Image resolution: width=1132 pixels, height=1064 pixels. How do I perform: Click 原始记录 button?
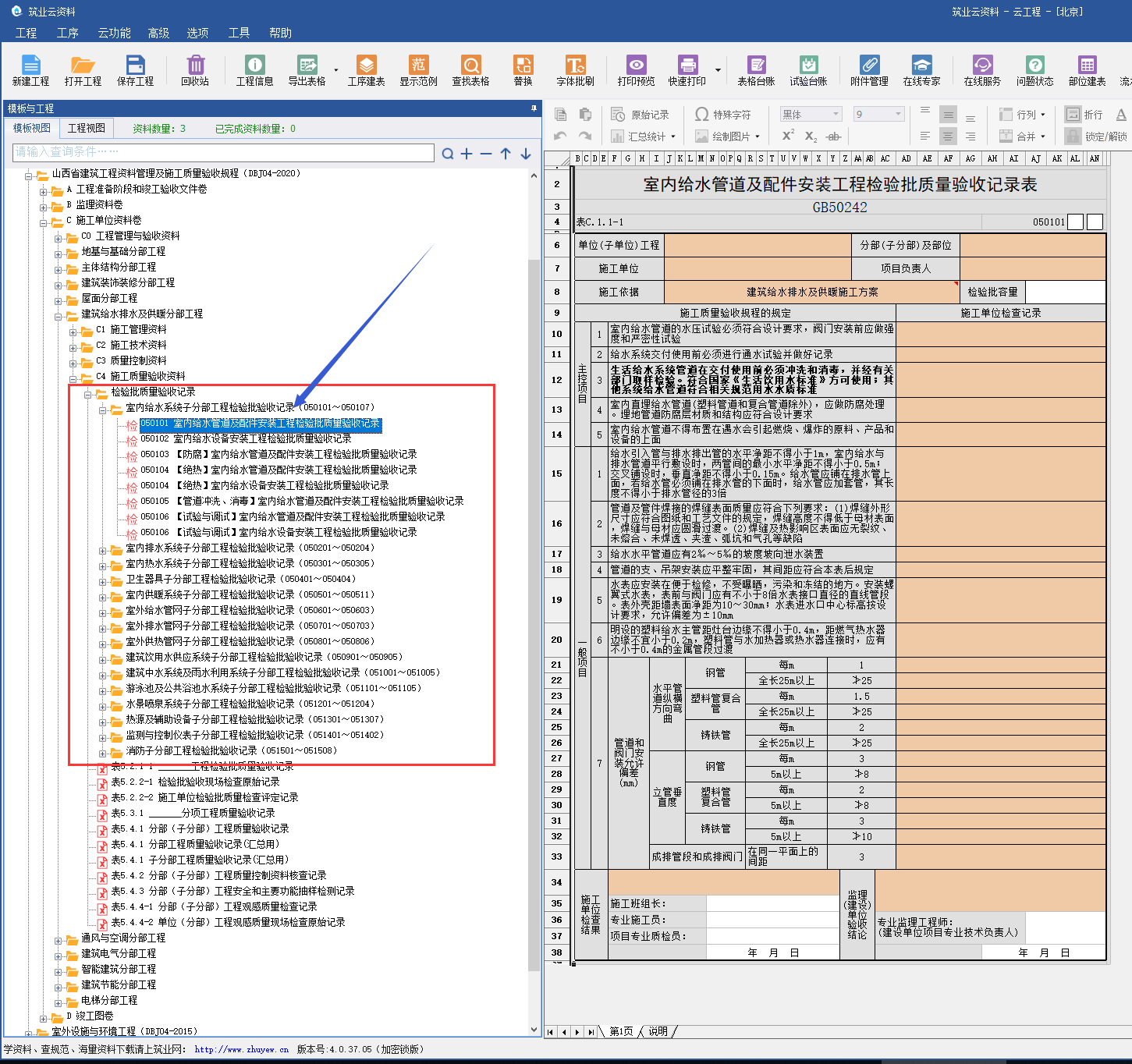[x=641, y=114]
